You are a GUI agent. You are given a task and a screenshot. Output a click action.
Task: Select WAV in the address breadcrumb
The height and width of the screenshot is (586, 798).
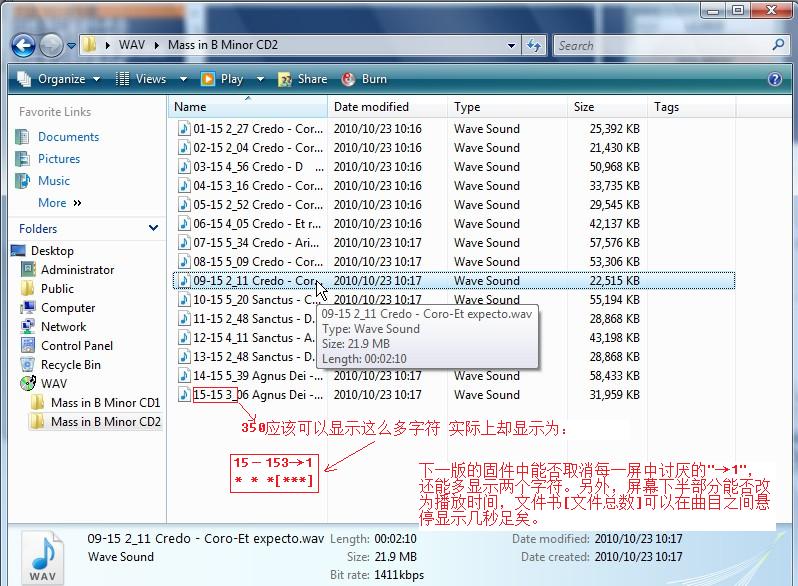132,45
